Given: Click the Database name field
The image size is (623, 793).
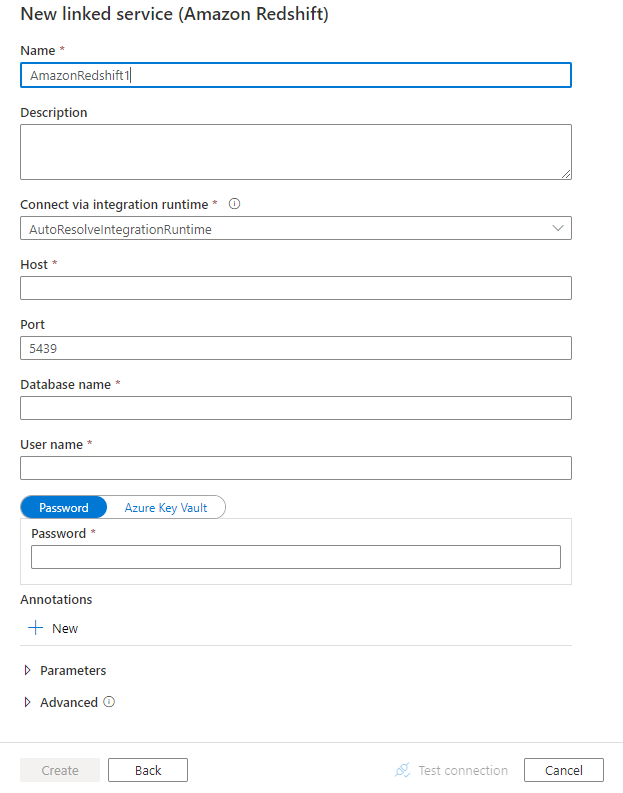Looking at the screenshot, I should (296, 408).
